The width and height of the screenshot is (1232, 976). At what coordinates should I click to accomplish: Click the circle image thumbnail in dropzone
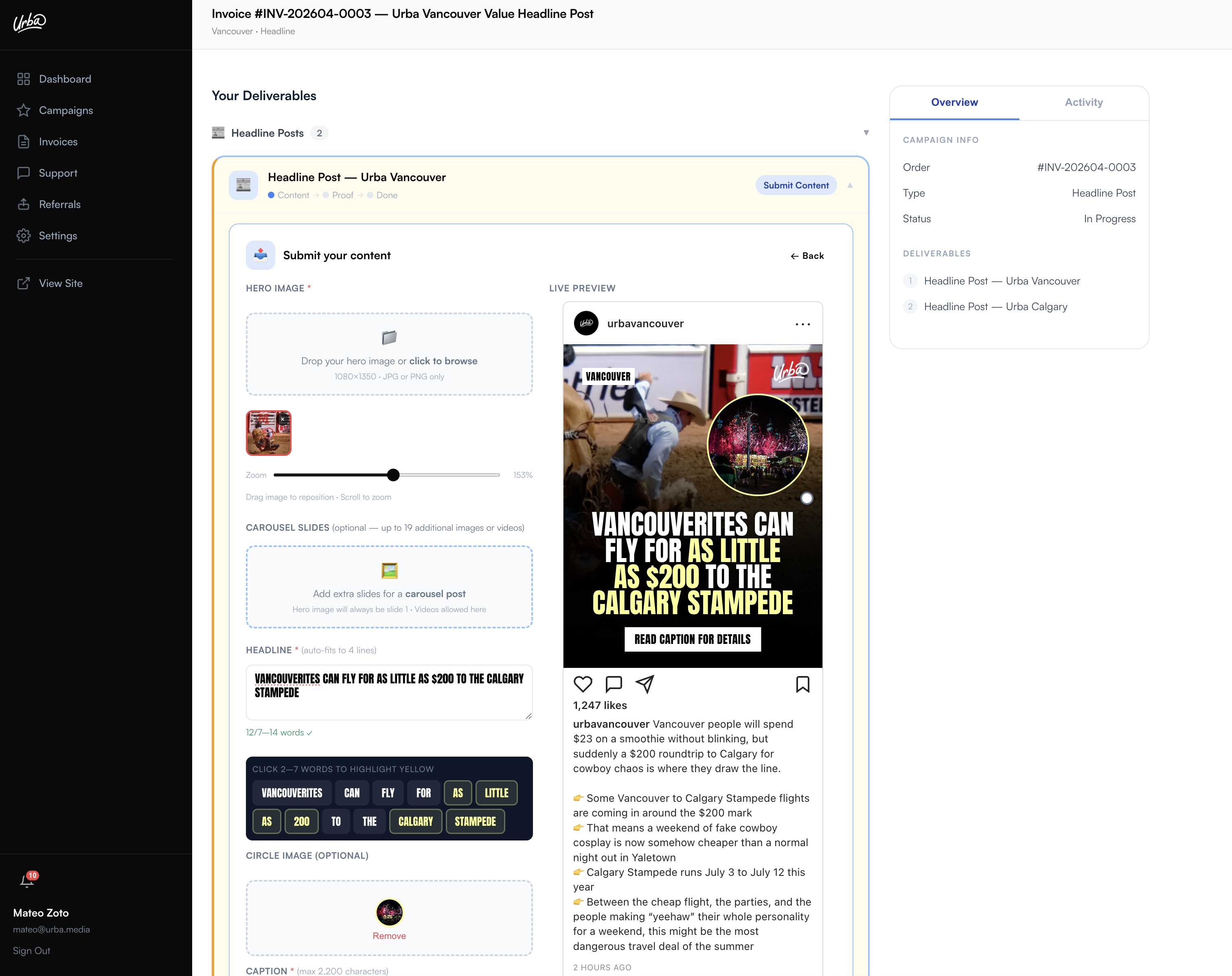coord(389,913)
